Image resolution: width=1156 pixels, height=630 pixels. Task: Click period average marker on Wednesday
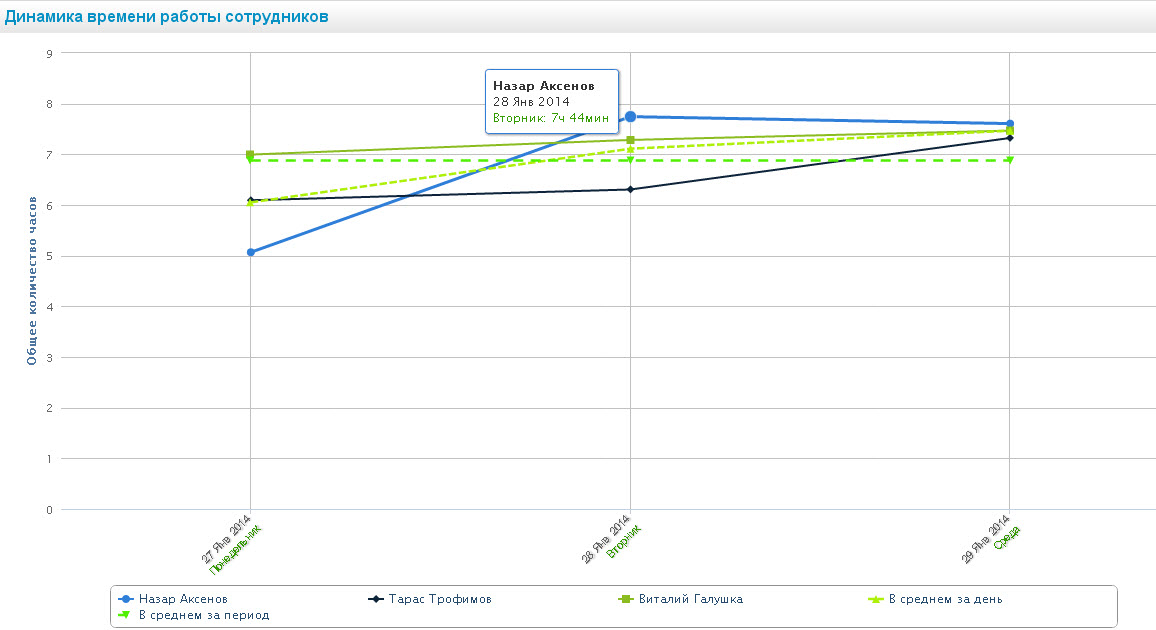pyautogui.click(x=1010, y=160)
